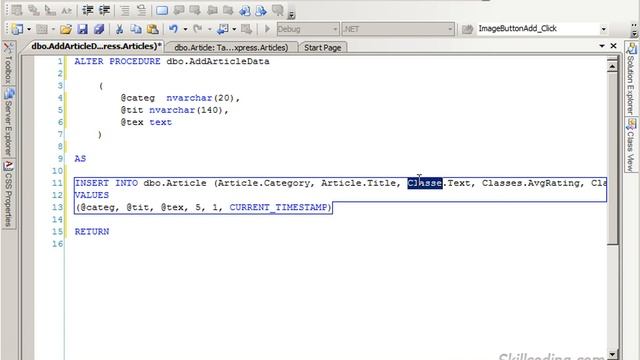Undo the last edit
The height and width of the screenshot is (360, 640).
pos(173,29)
